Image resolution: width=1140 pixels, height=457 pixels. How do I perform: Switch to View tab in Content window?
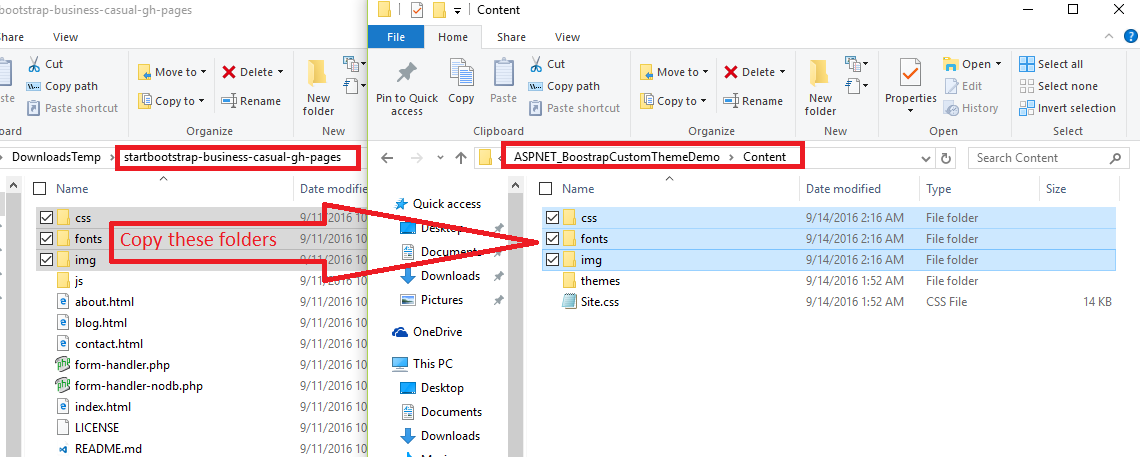[x=567, y=37]
